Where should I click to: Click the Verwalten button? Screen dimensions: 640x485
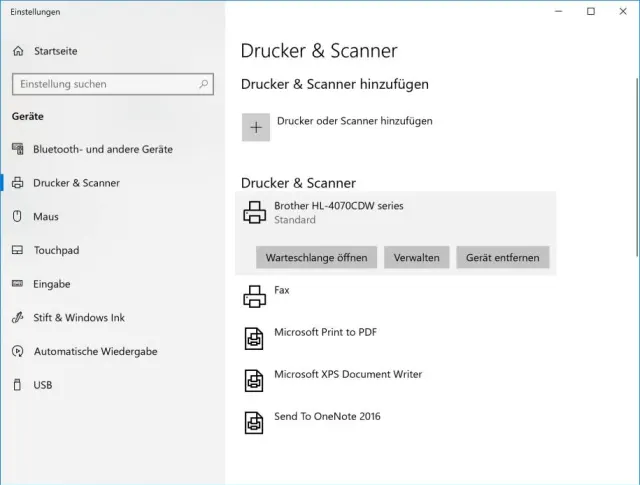click(x=417, y=258)
